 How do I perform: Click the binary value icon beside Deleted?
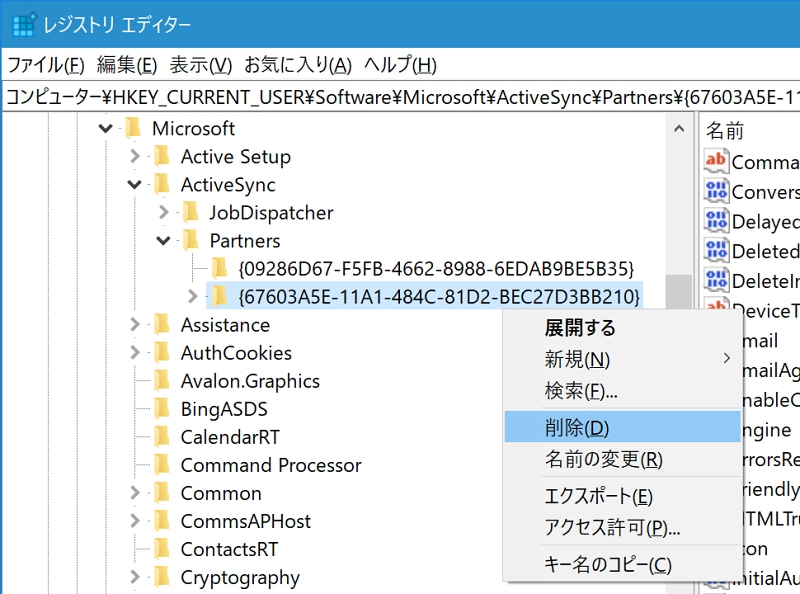click(716, 250)
